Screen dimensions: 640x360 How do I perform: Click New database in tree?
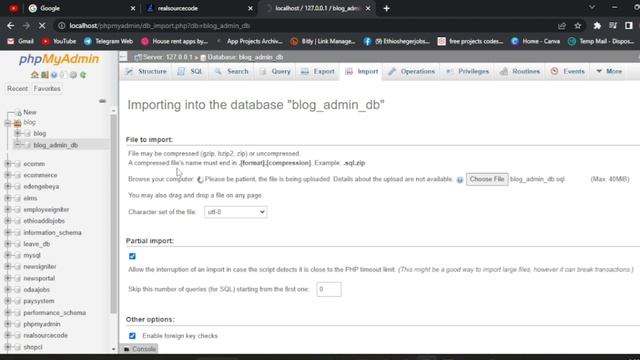tap(30, 112)
